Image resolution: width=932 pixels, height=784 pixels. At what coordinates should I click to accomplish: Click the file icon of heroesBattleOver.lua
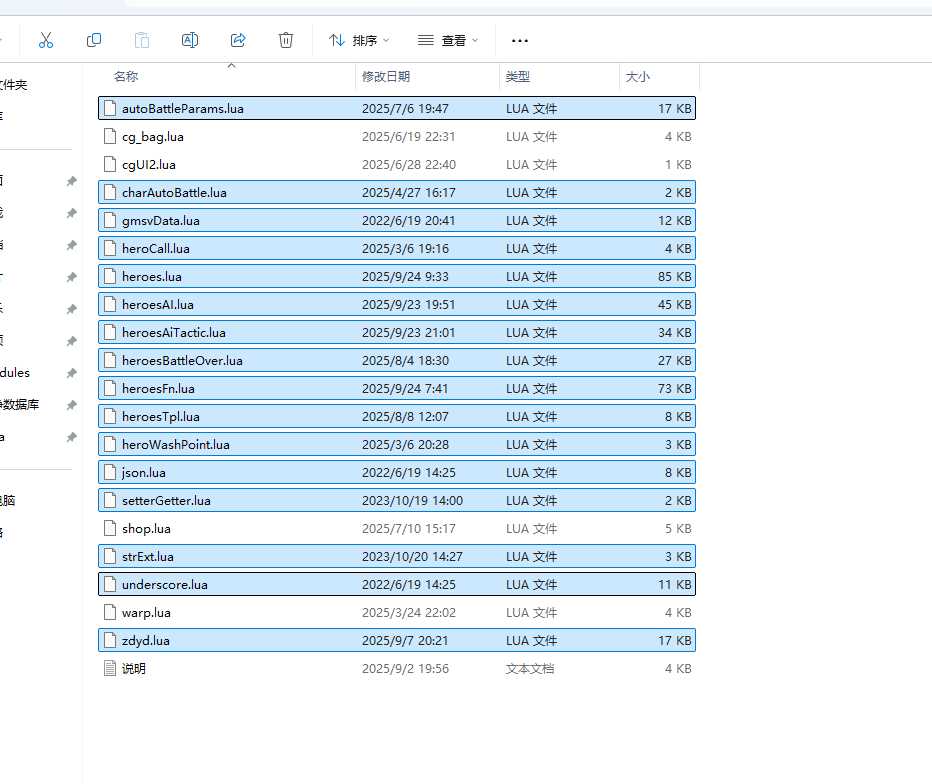tap(110, 360)
